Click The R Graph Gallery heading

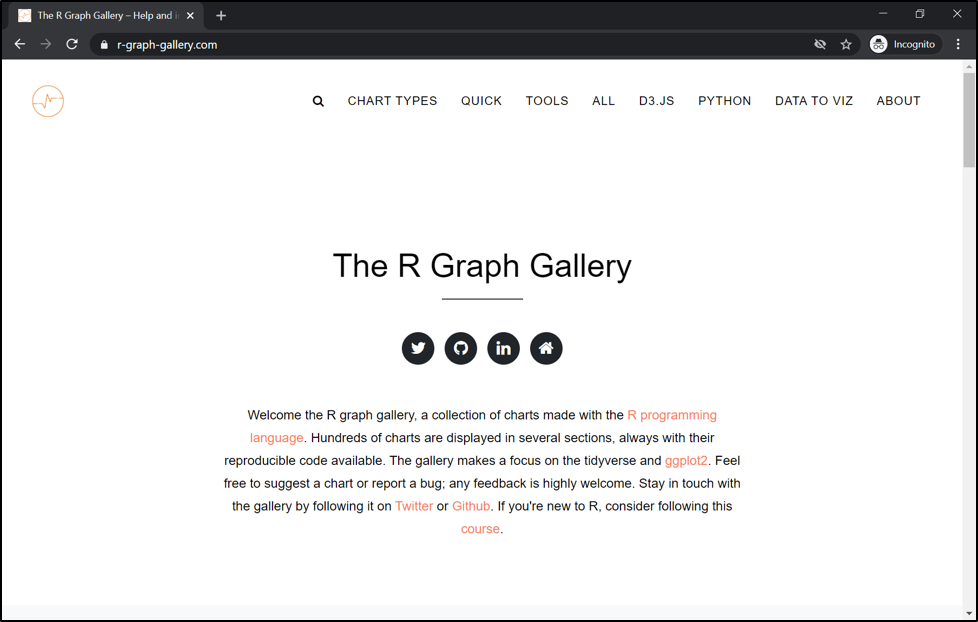482,266
